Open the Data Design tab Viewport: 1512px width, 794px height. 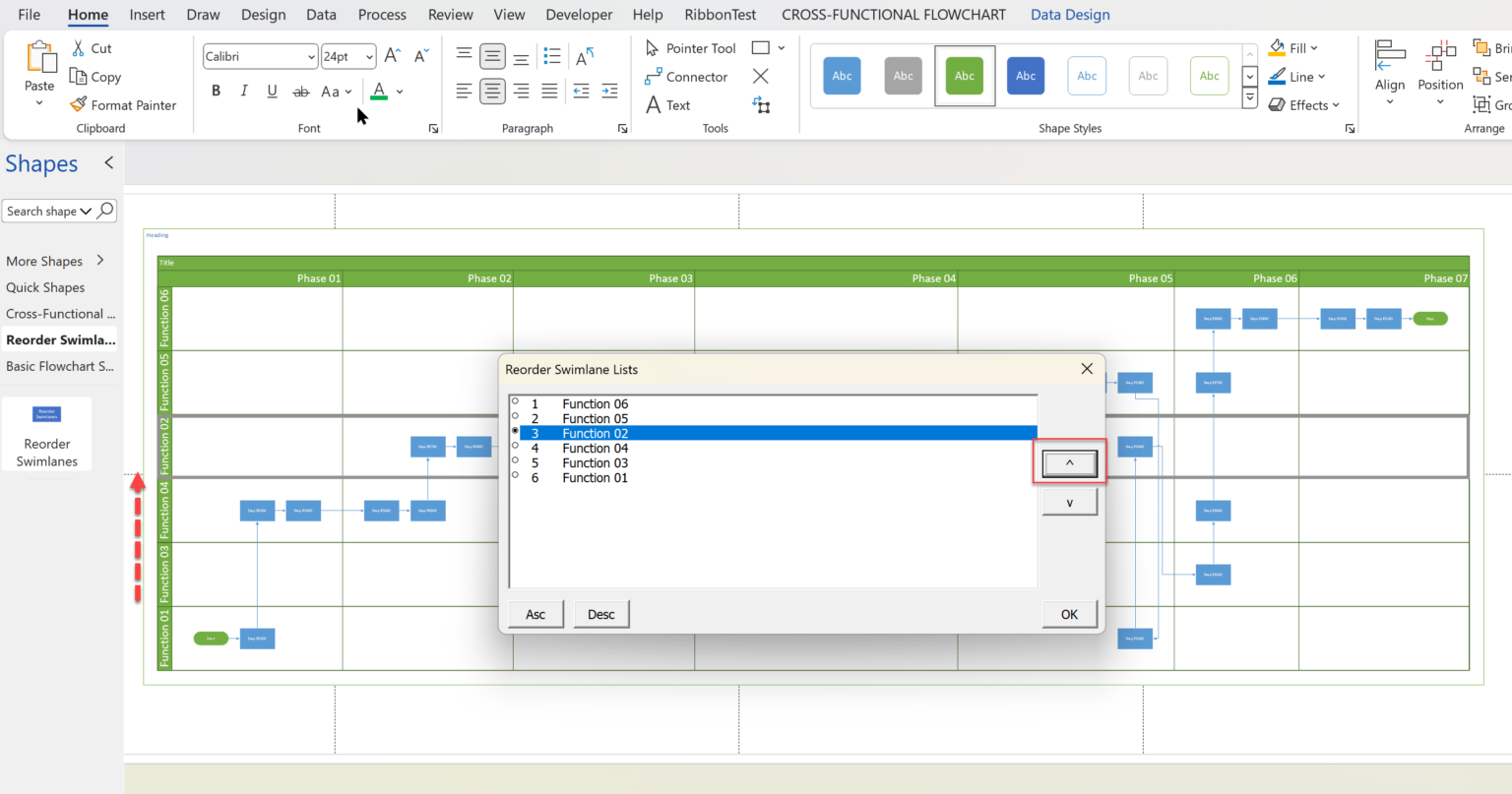[x=1070, y=15]
